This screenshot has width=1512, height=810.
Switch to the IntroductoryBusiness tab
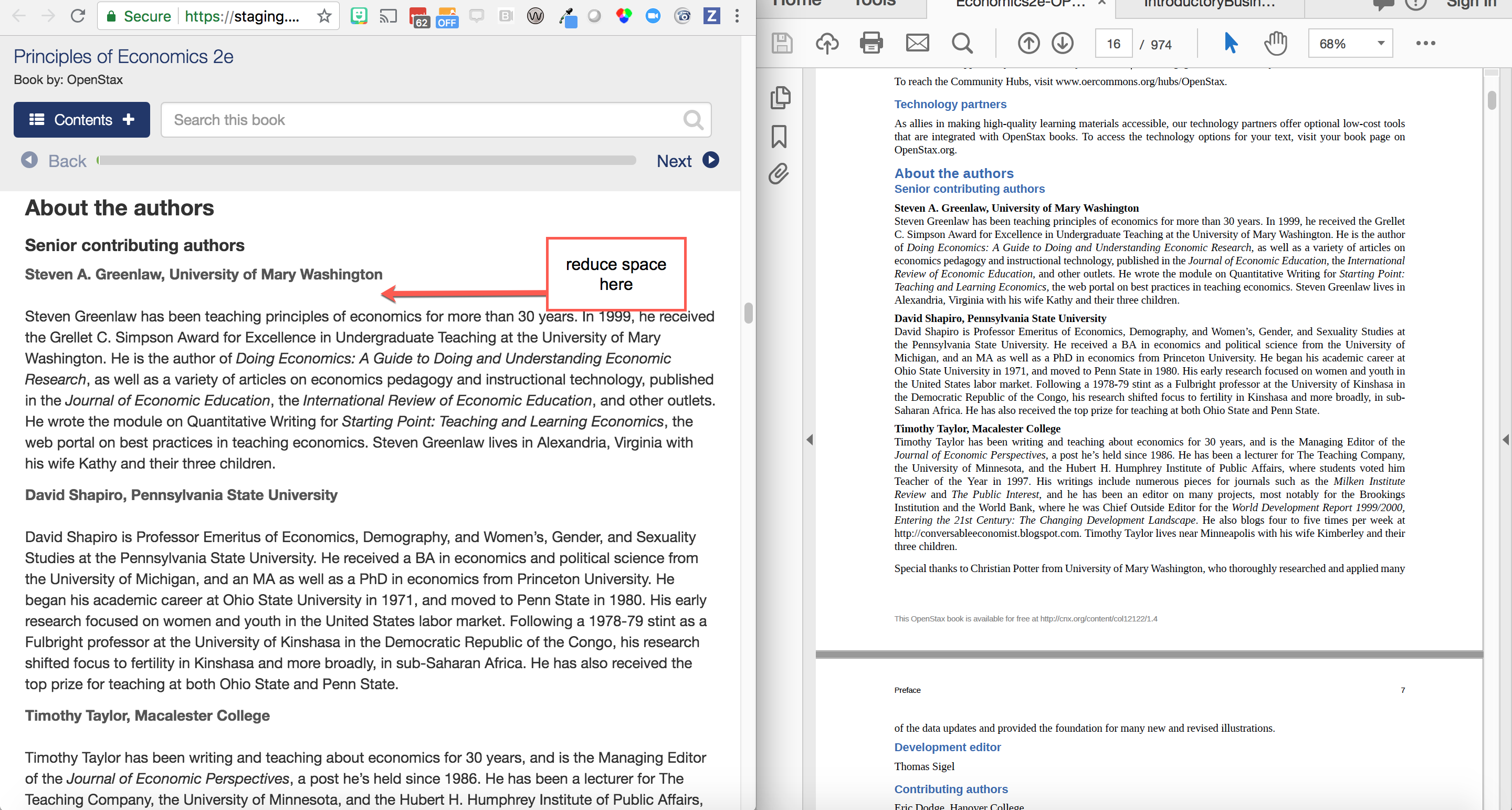1207,5
